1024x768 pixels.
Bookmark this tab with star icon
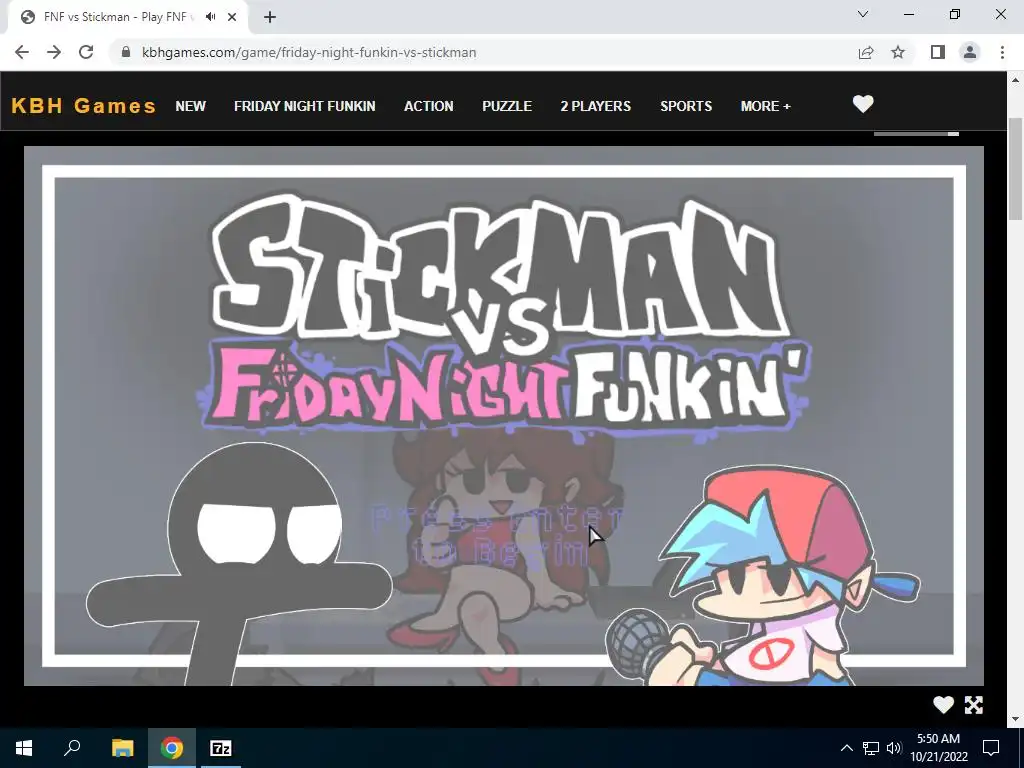pos(898,52)
